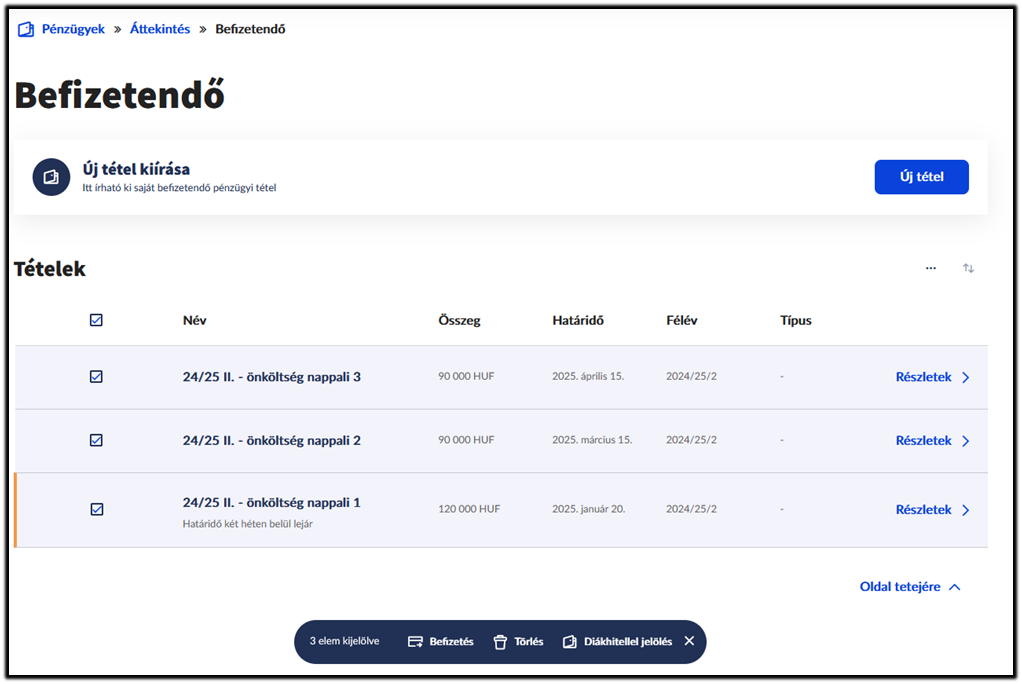Click the sort arrows icon above the table

(968, 268)
